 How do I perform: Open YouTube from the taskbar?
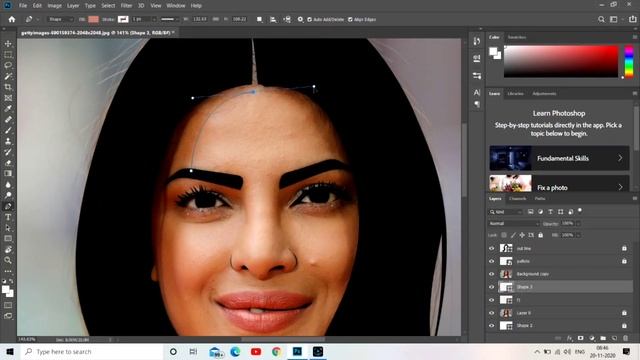(256, 351)
